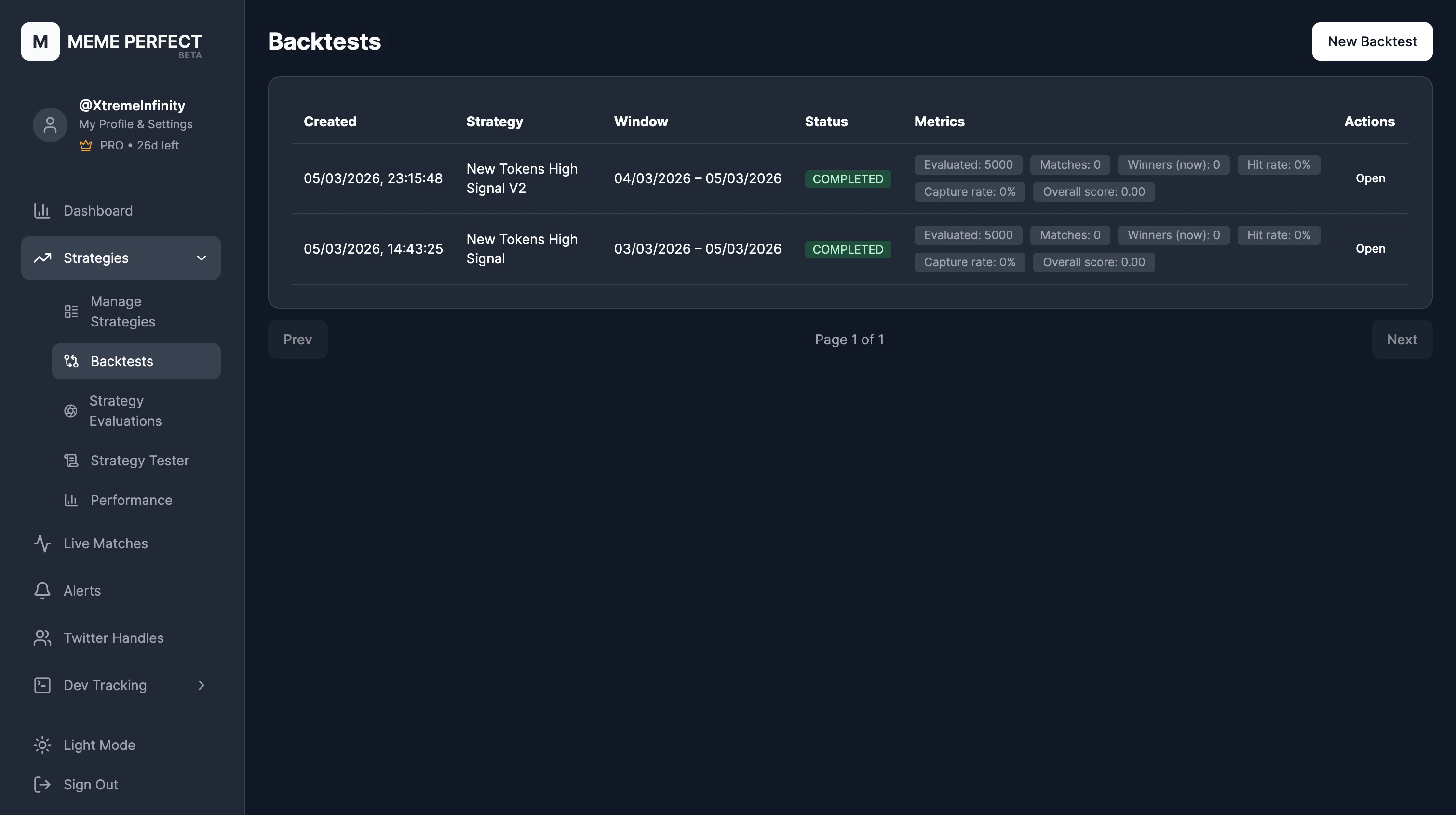
Task: Open Live Matches via the waveform icon
Action: point(42,543)
